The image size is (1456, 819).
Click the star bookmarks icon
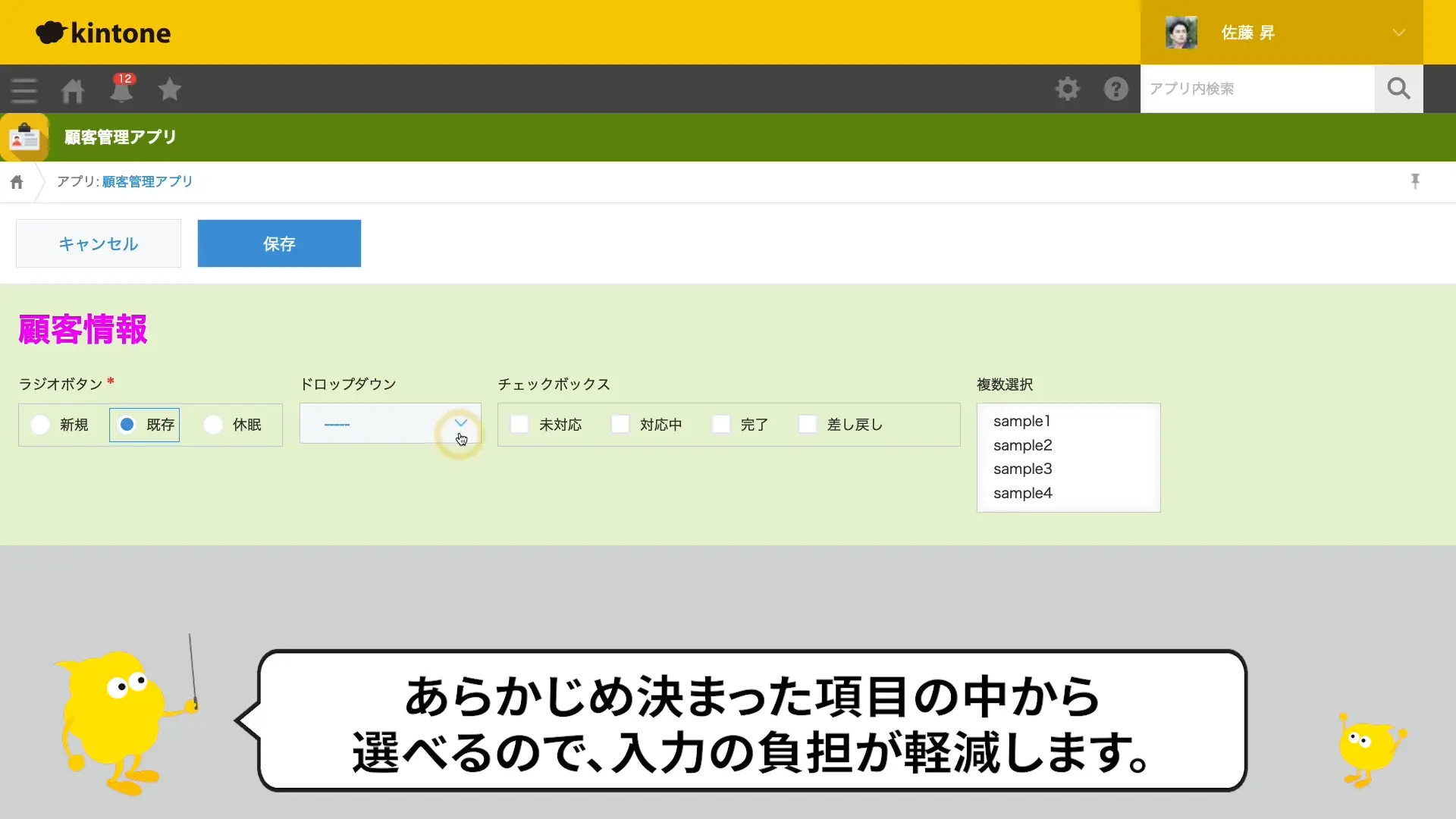point(170,89)
